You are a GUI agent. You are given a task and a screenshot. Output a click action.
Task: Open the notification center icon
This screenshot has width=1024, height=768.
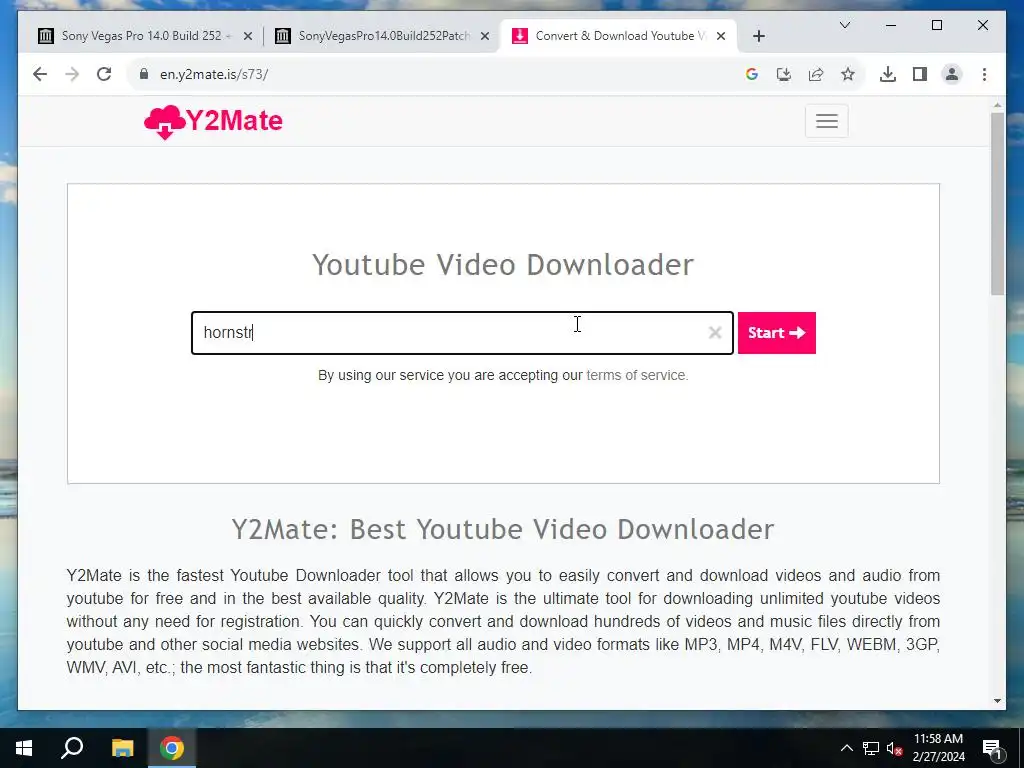tap(992, 749)
